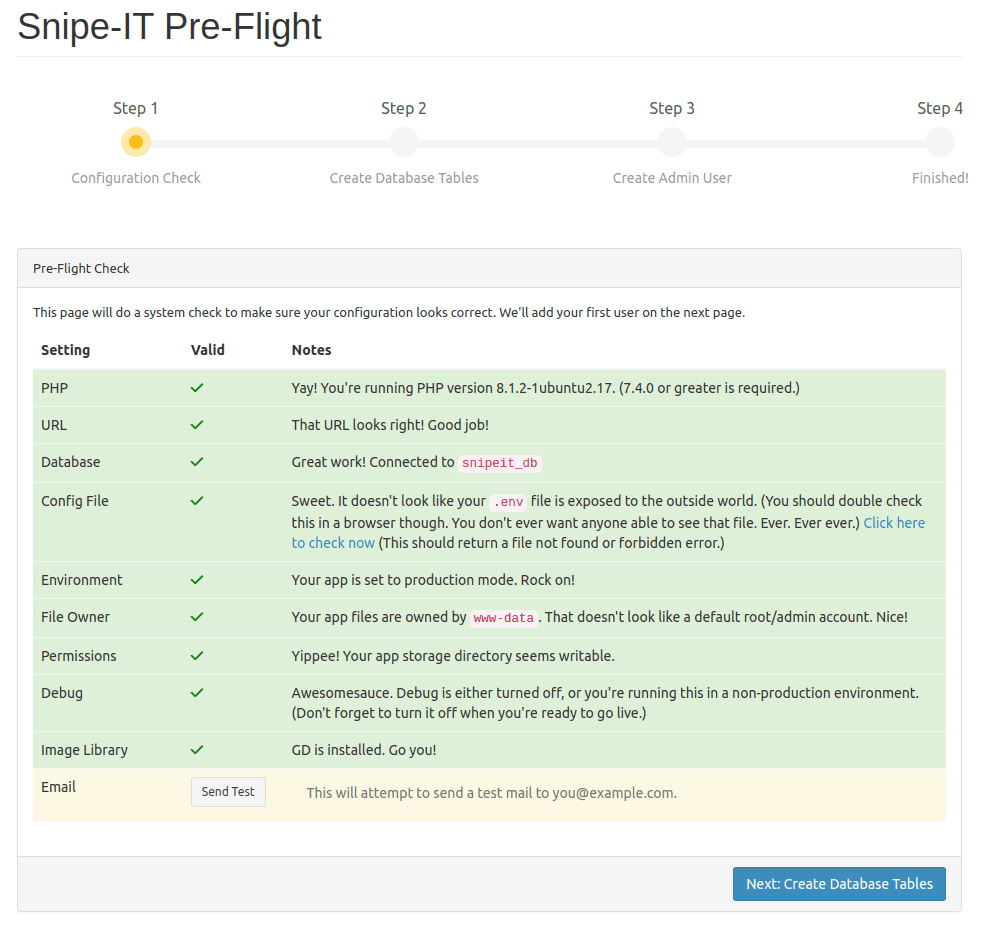
Task: Open the Click here to check now link
Action: tap(894, 522)
